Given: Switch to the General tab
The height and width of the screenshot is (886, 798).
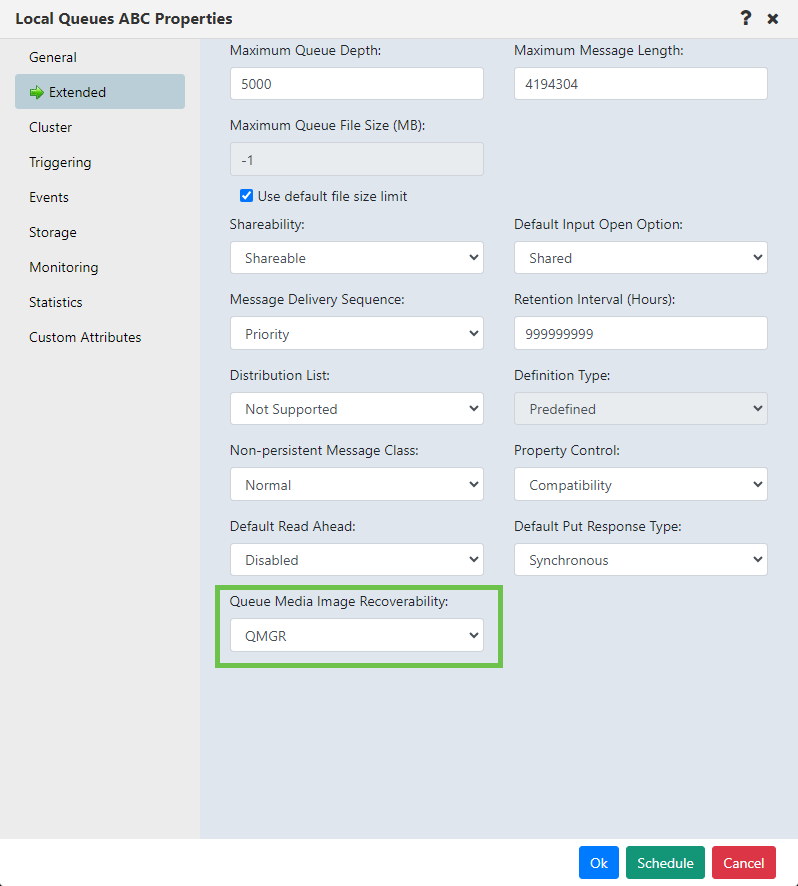Looking at the screenshot, I should click(x=53, y=57).
